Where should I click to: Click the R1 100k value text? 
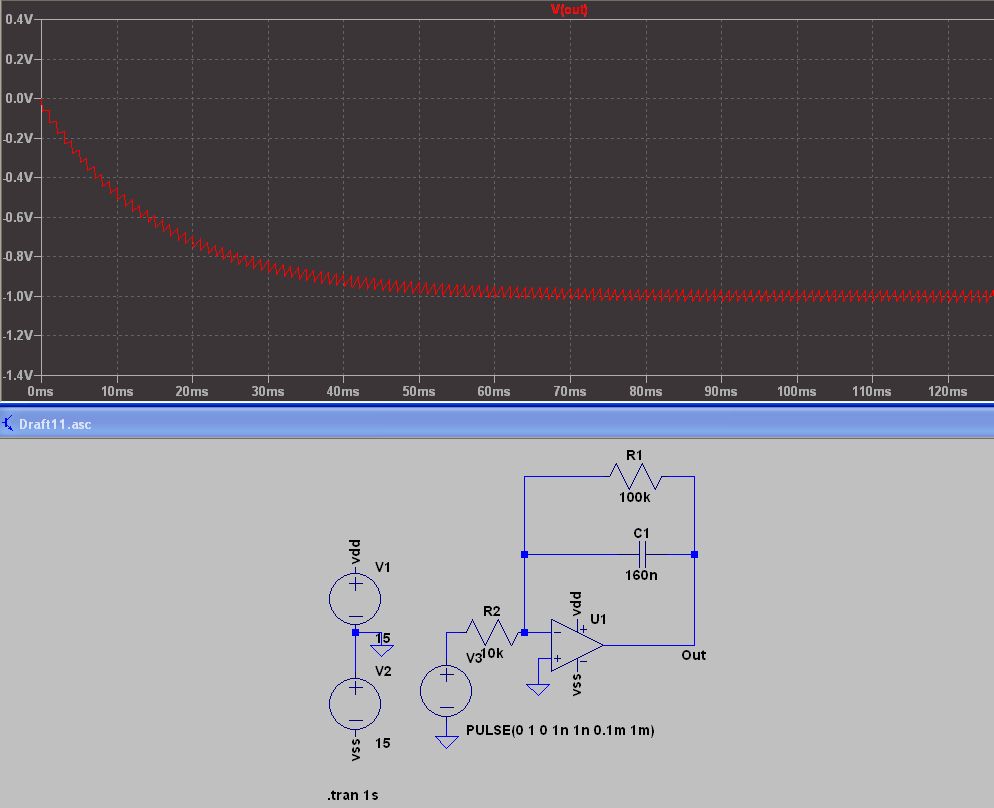click(x=635, y=497)
